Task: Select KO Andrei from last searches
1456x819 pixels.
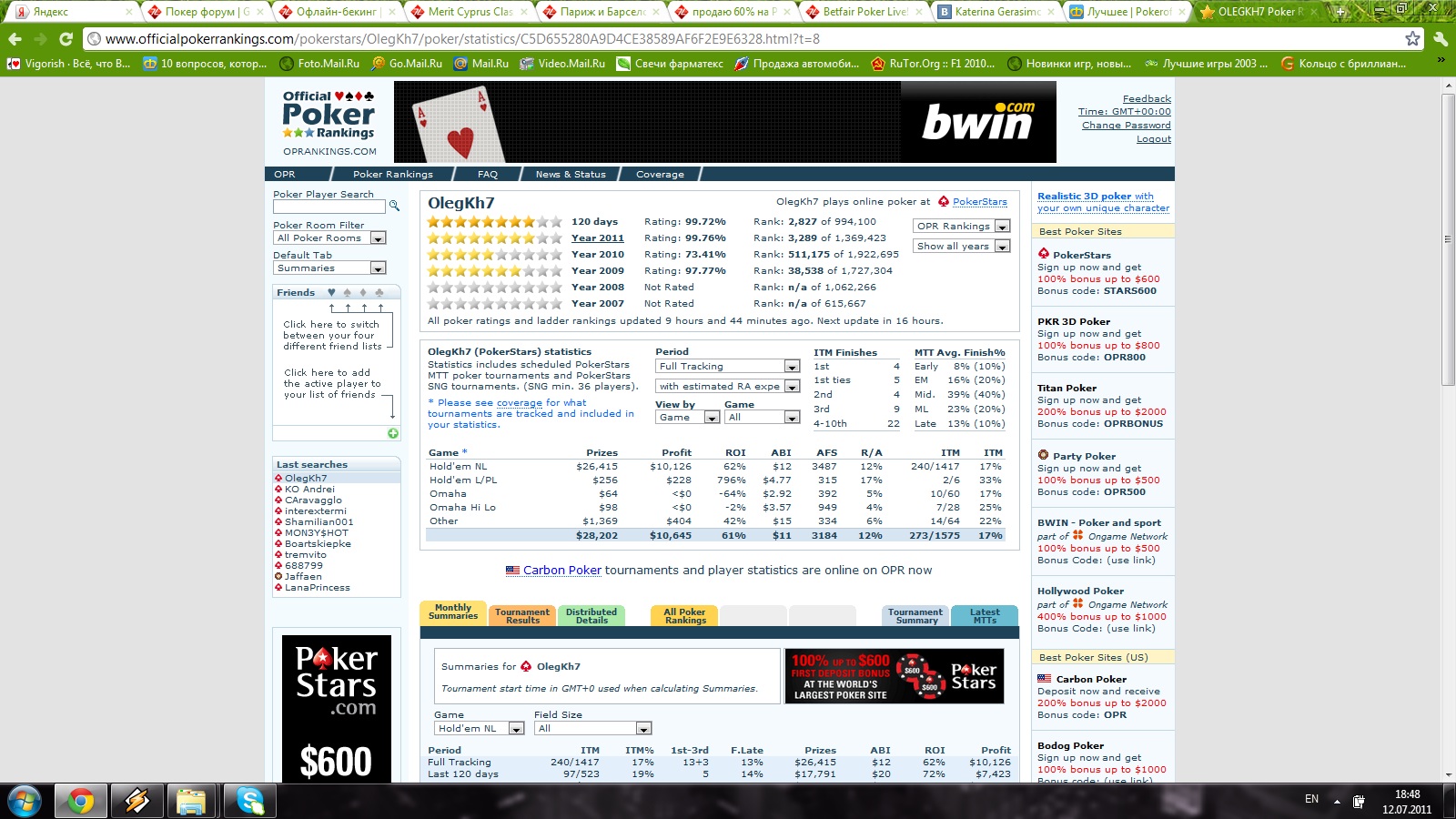Action: [309, 490]
